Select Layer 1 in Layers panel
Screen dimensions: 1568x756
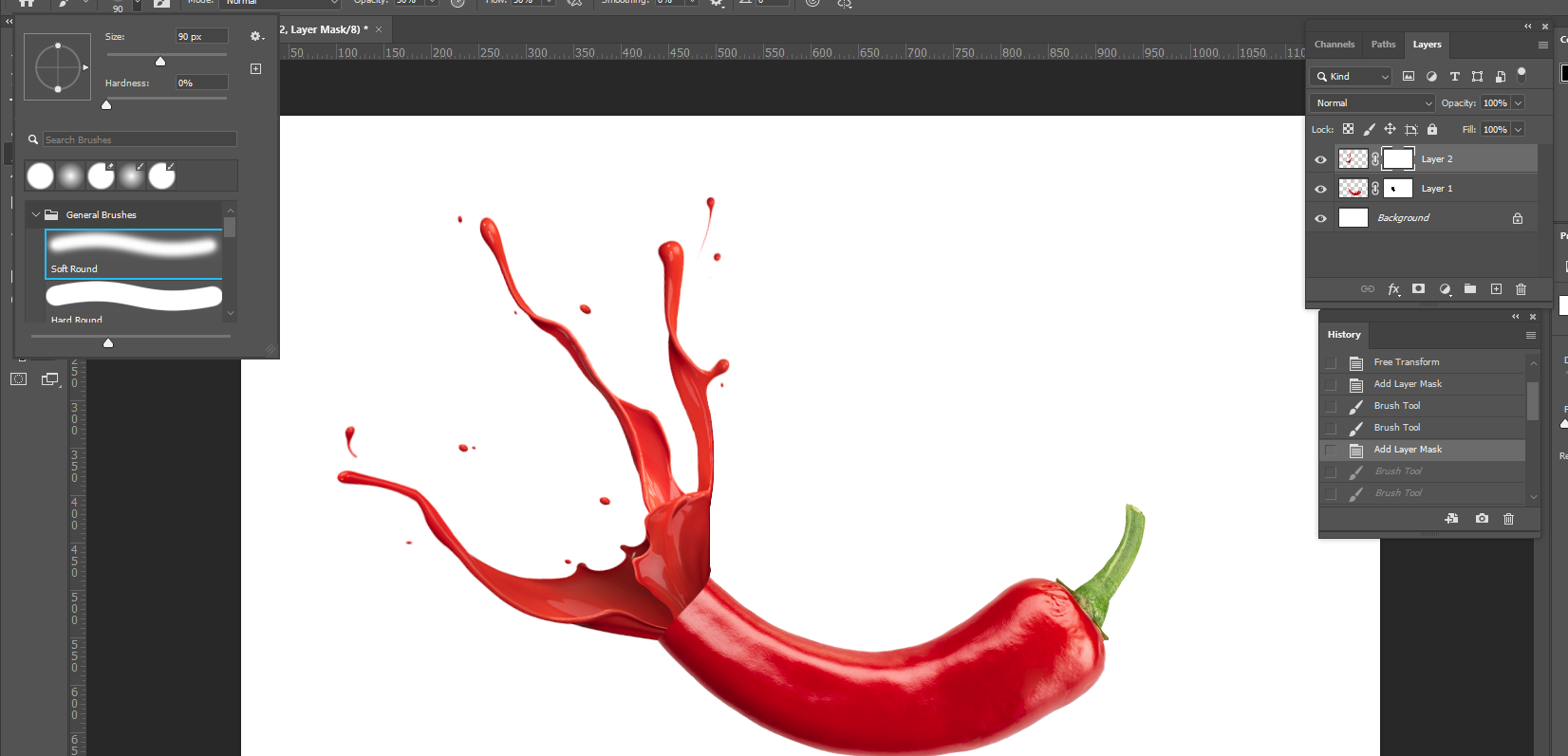pos(1437,189)
